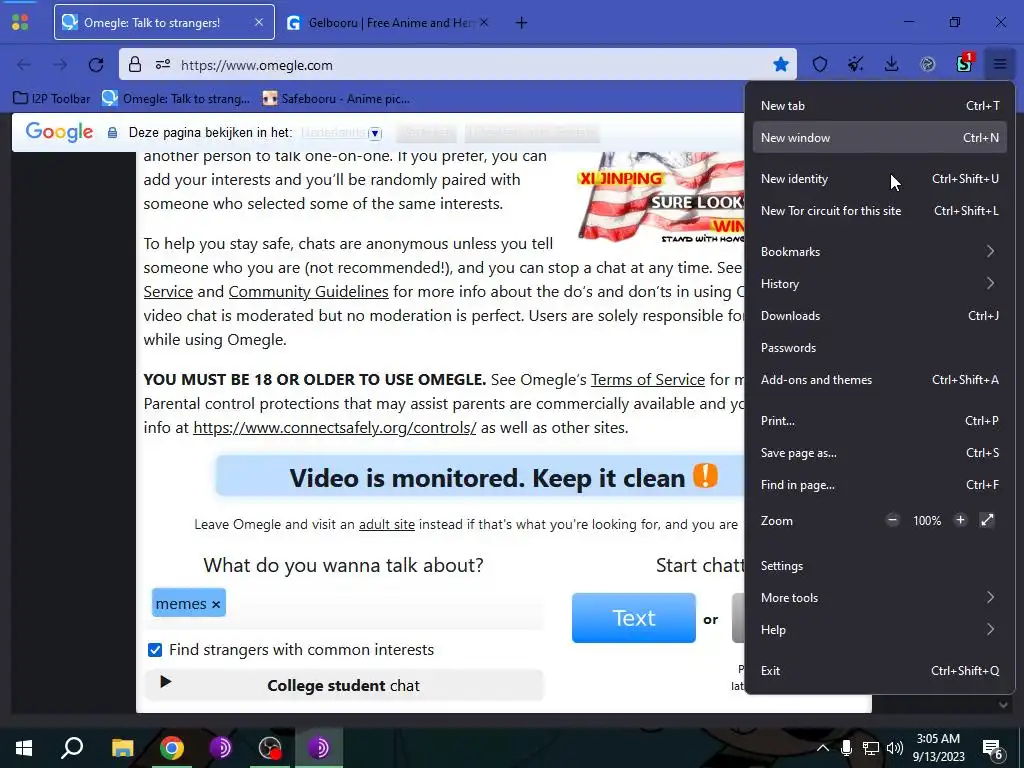Expand the More tools submenu
The height and width of the screenshot is (768, 1024).
point(880,598)
